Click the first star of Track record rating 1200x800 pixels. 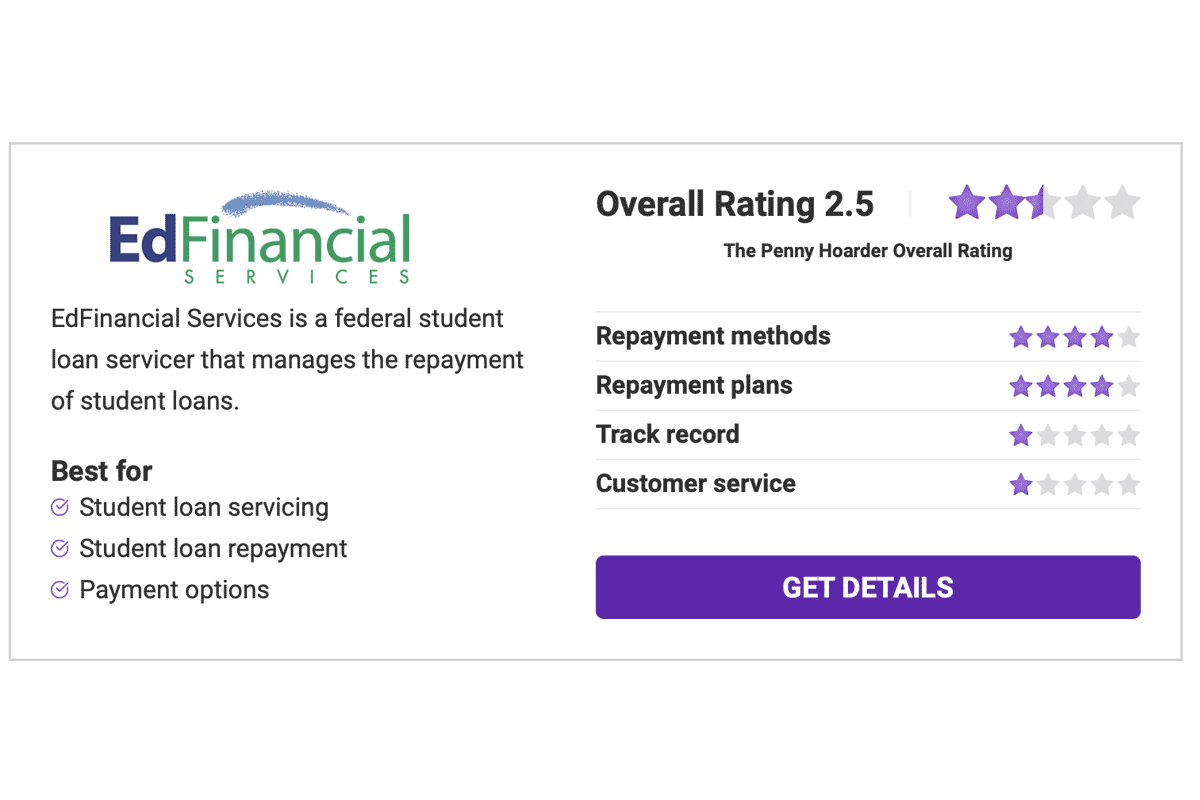(1021, 435)
